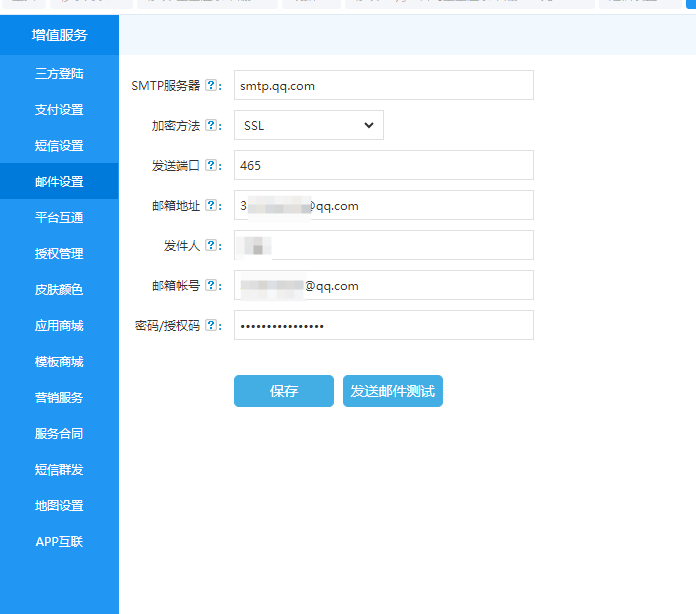Click help icon beside 密码/授权码 label
Viewport: 696px width, 614px height.
point(211,326)
